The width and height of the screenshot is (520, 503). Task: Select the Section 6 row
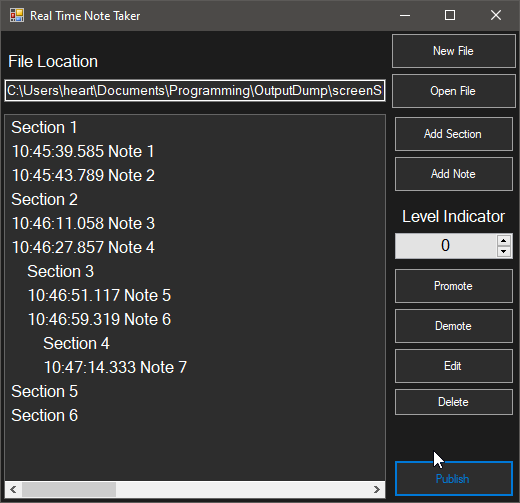[x=195, y=415]
